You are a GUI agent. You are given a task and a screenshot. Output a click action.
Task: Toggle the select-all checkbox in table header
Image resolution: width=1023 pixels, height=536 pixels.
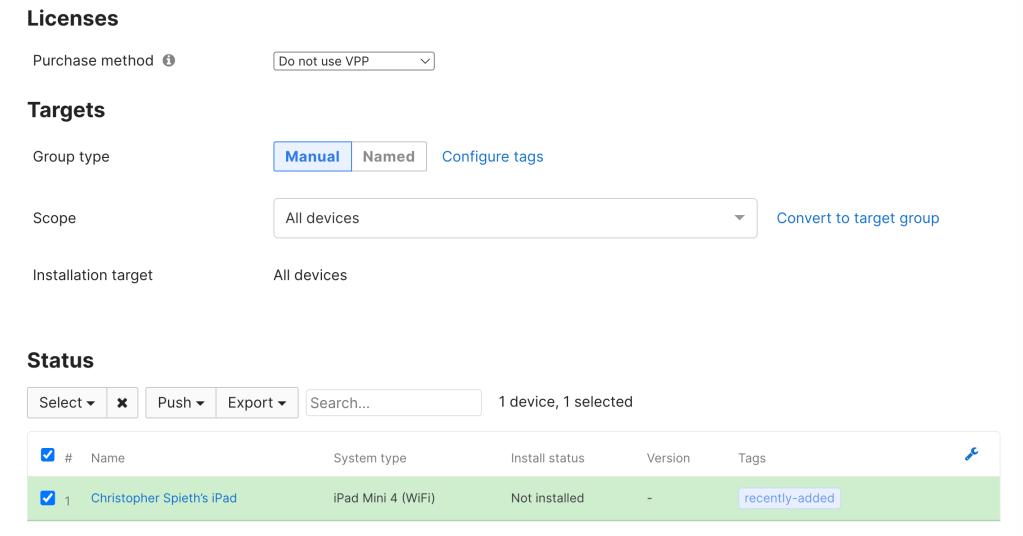pos(47,455)
